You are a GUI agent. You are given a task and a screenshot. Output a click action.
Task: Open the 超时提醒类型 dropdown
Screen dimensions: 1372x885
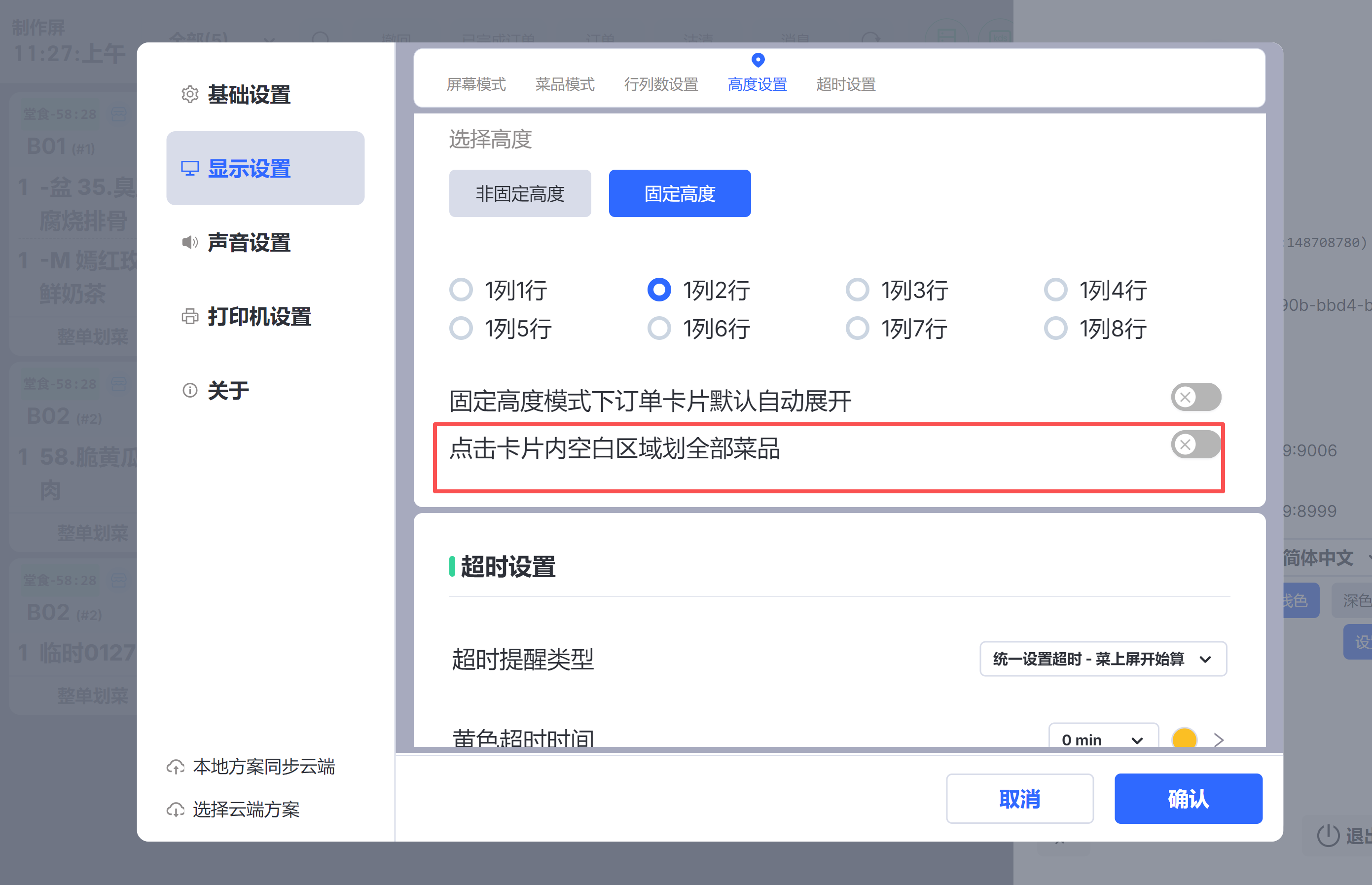tap(1103, 659)
